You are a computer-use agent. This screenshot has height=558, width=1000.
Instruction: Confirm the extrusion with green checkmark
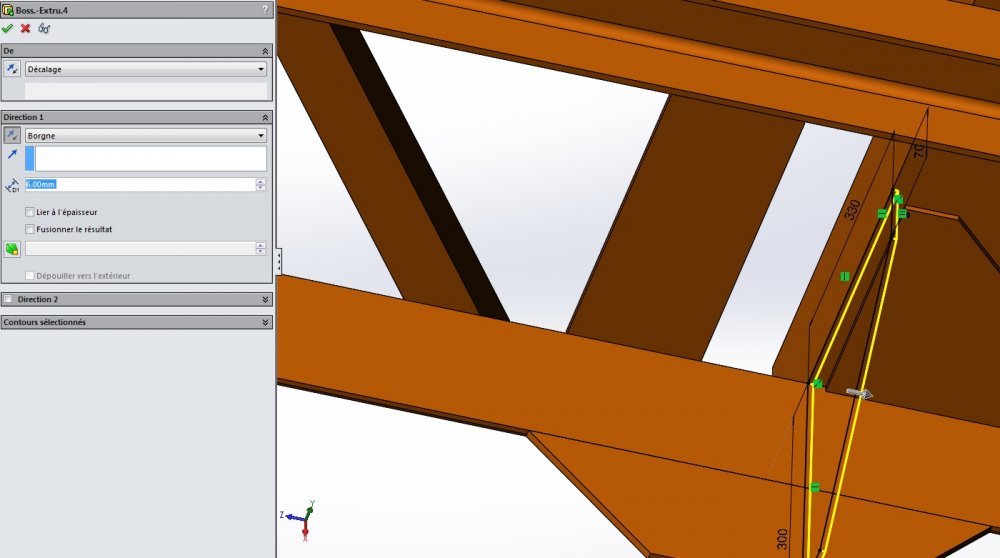(8, 28)
